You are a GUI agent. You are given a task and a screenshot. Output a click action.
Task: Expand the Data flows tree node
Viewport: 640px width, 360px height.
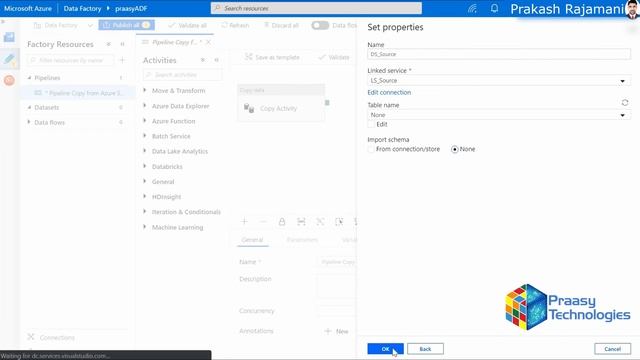(29, 122)
